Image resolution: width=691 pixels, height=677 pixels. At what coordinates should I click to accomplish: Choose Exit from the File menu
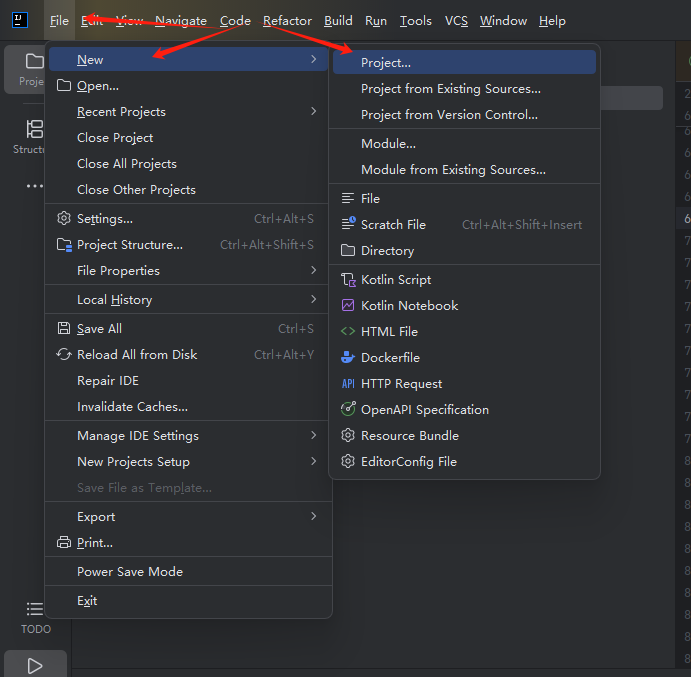point(188,600)
